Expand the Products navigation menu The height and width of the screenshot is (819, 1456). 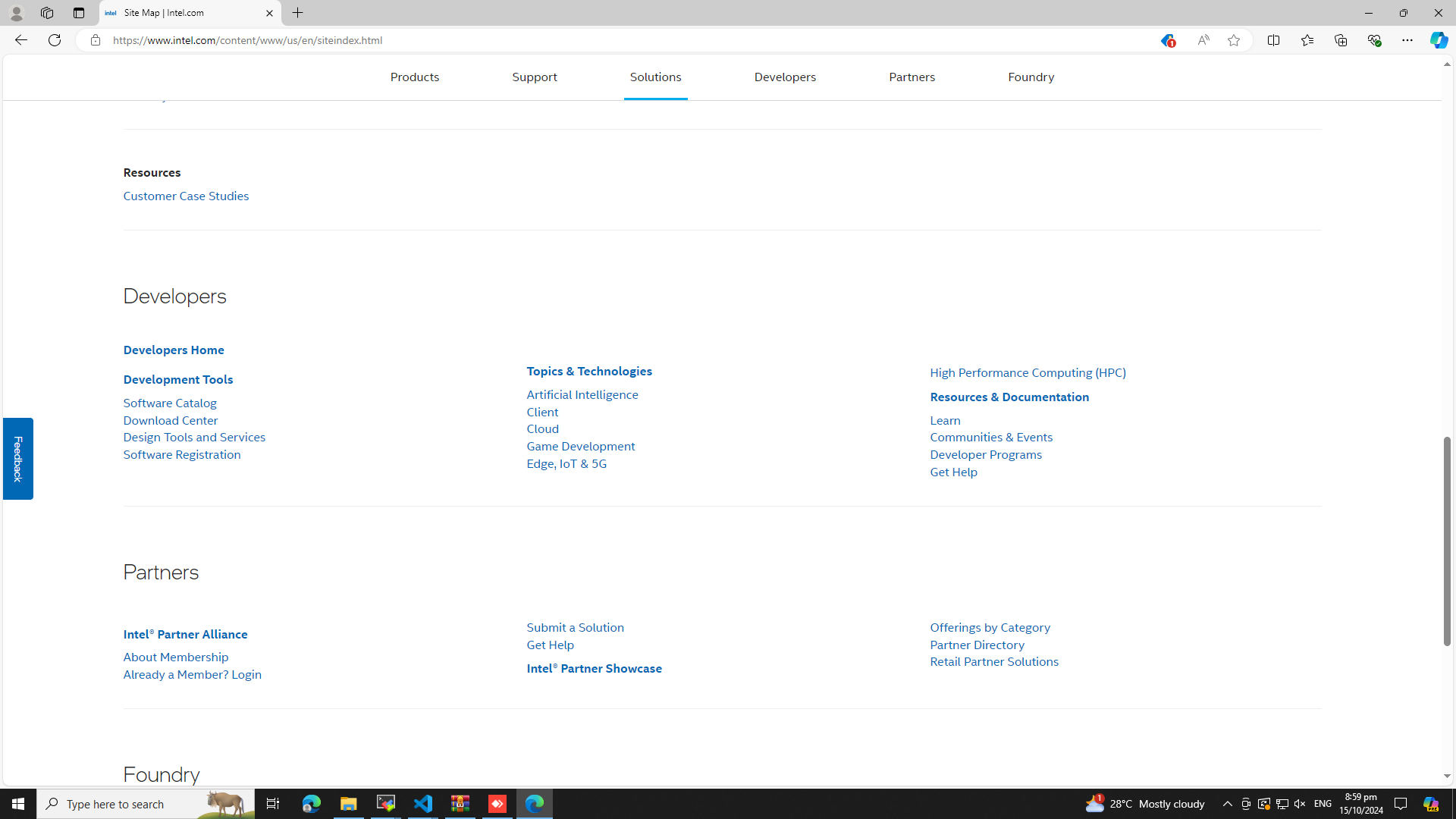[x=414, y=77]
